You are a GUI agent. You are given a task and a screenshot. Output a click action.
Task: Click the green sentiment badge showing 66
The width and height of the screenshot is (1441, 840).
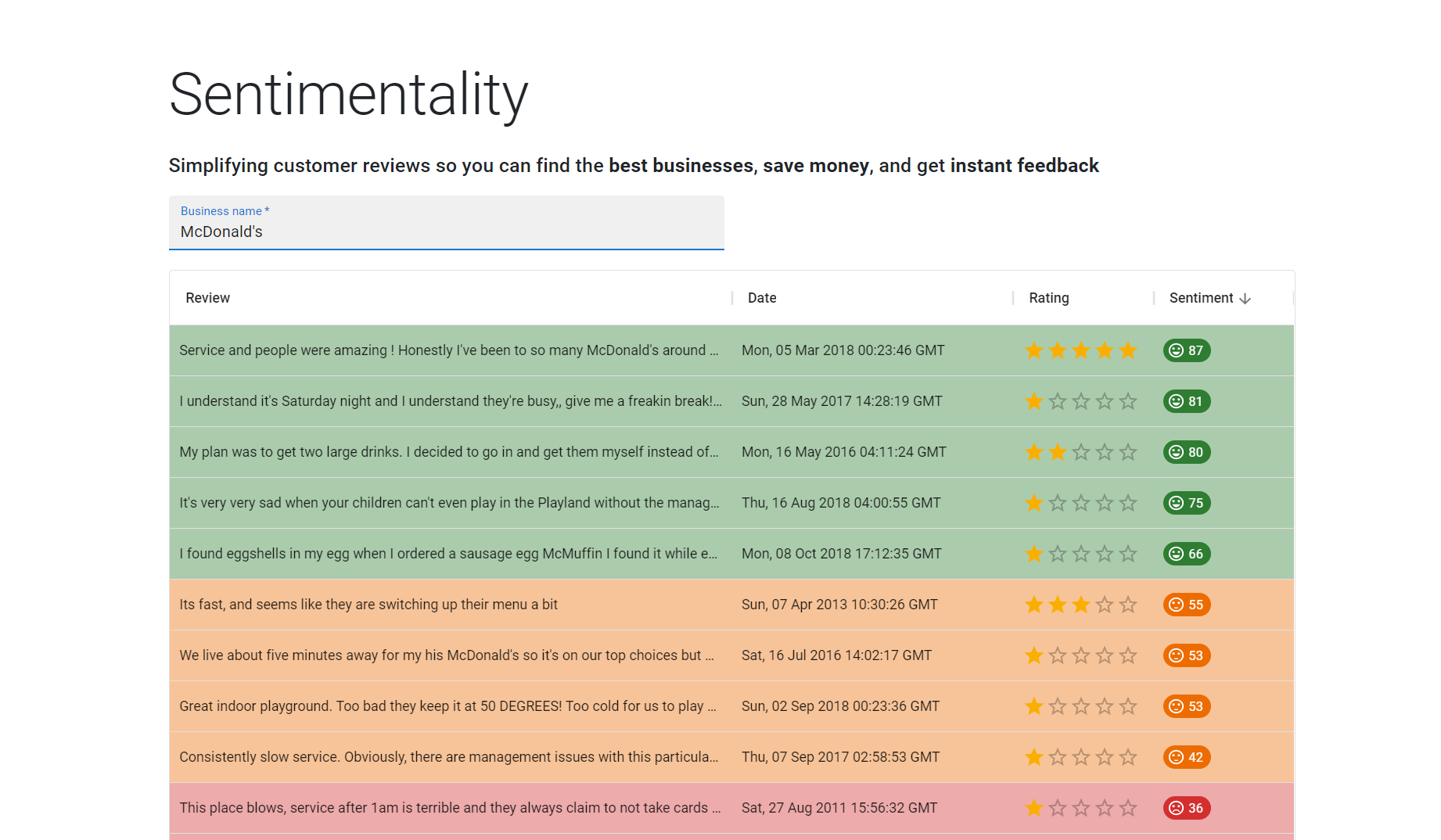point(1186,554)
